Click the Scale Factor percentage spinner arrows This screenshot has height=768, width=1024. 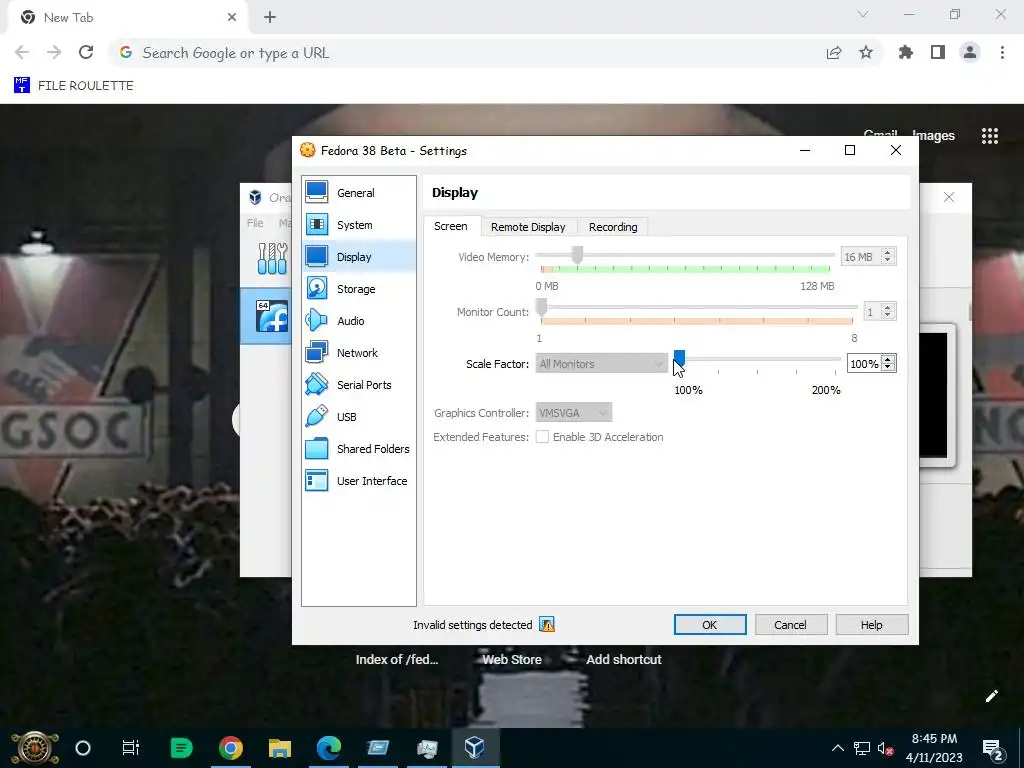887,364
